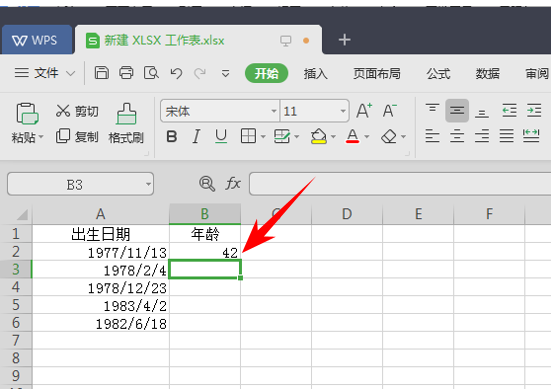Increase font size with A+ icon
The height and width of the screenshot is (389, 551).
(364, 111)
